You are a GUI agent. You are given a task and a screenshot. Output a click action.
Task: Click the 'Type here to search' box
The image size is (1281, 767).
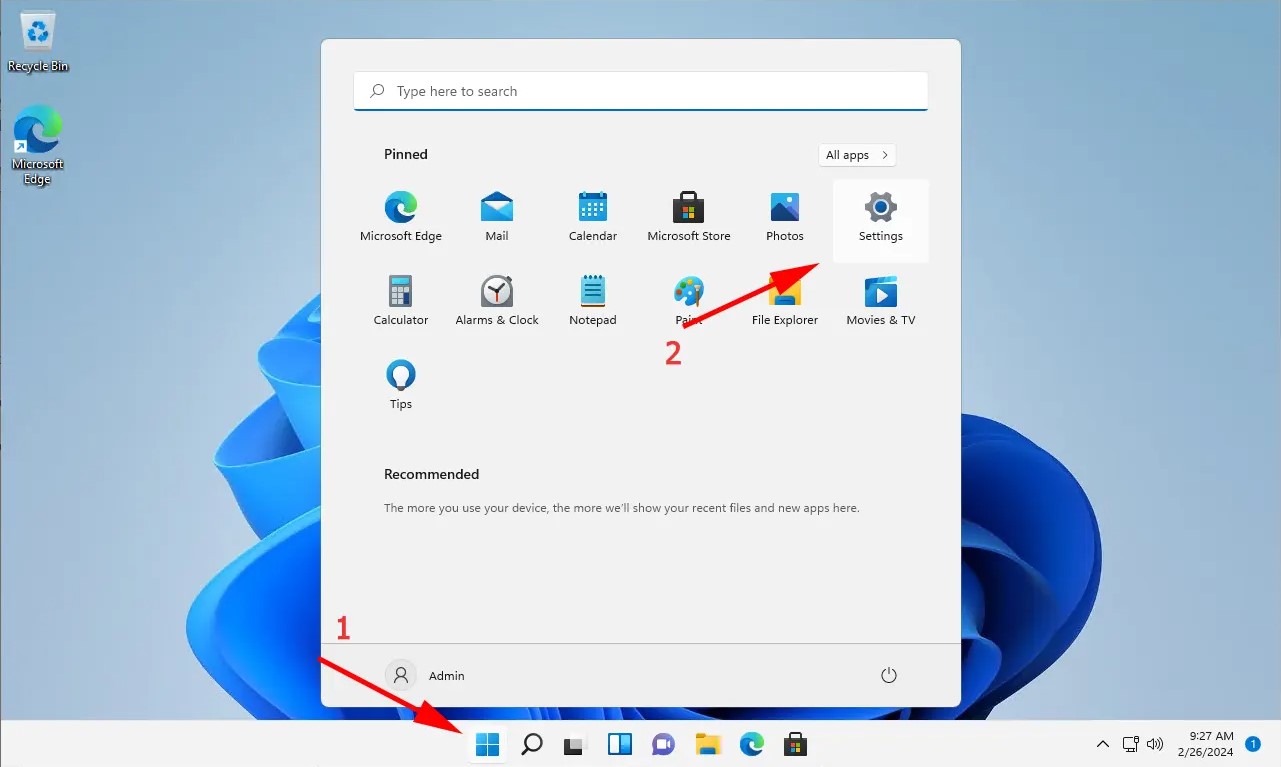tap(641, 91)
